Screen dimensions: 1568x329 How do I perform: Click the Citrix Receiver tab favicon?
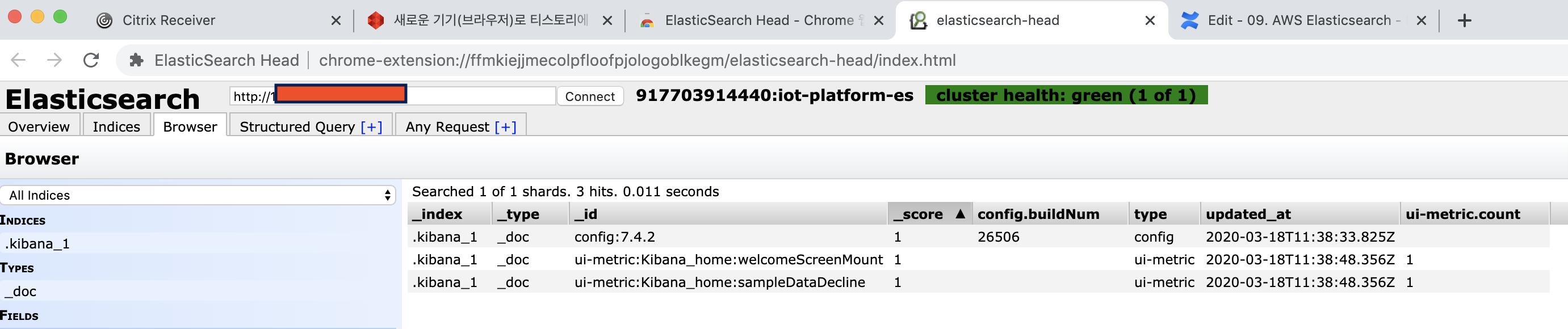tap(104, 20)
